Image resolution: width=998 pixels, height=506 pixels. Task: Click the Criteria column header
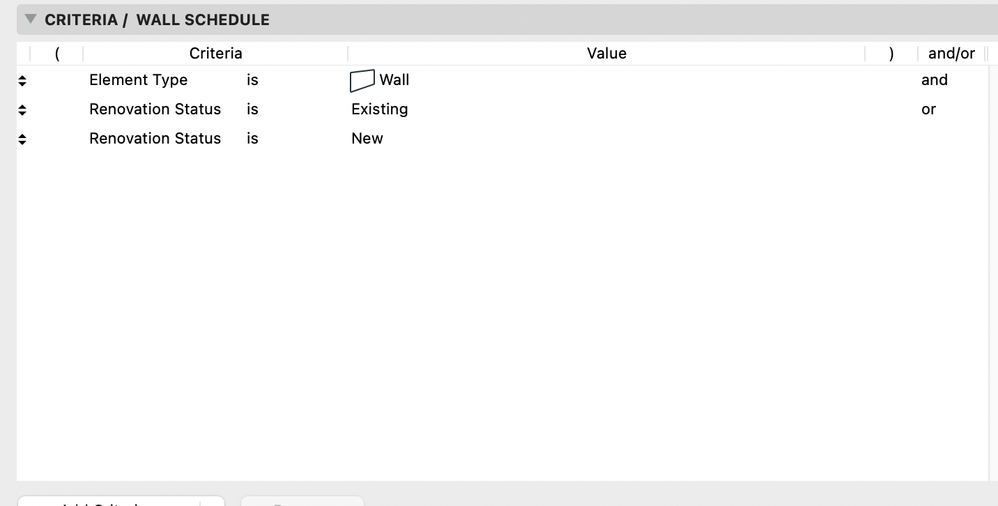215,53
